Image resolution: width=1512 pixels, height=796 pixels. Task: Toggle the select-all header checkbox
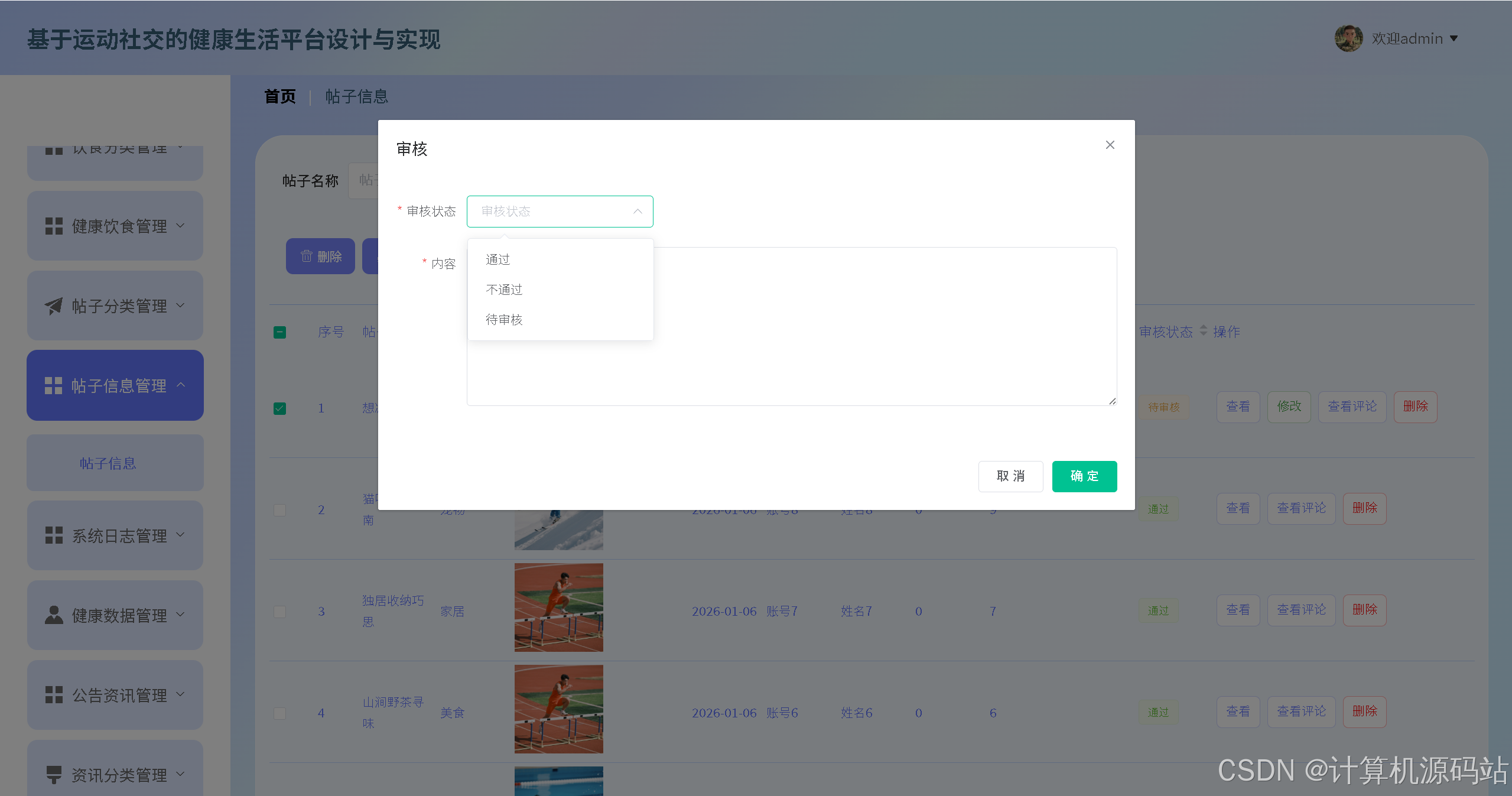[280, 332]
